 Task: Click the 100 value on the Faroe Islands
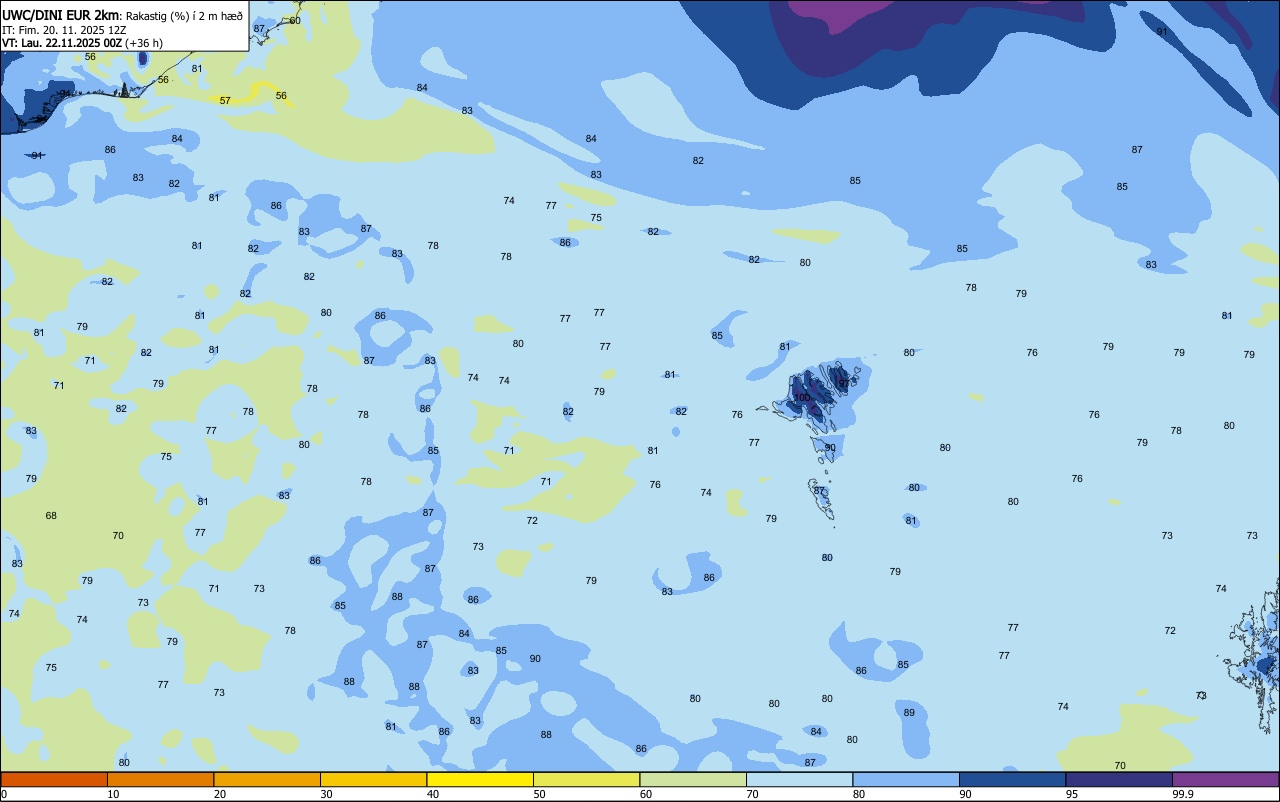pos(802,398)
